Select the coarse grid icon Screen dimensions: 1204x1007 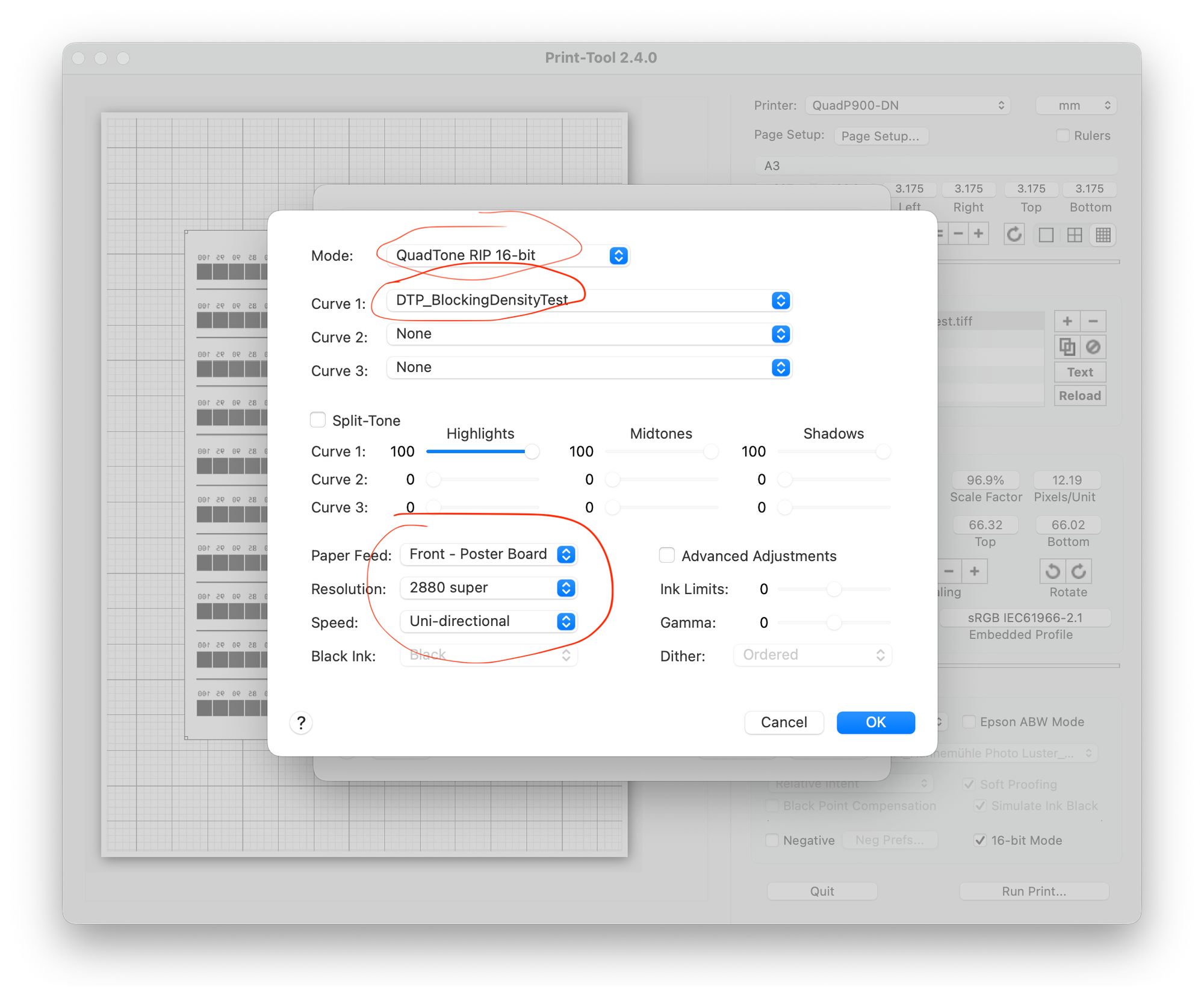click(1075, 235)
